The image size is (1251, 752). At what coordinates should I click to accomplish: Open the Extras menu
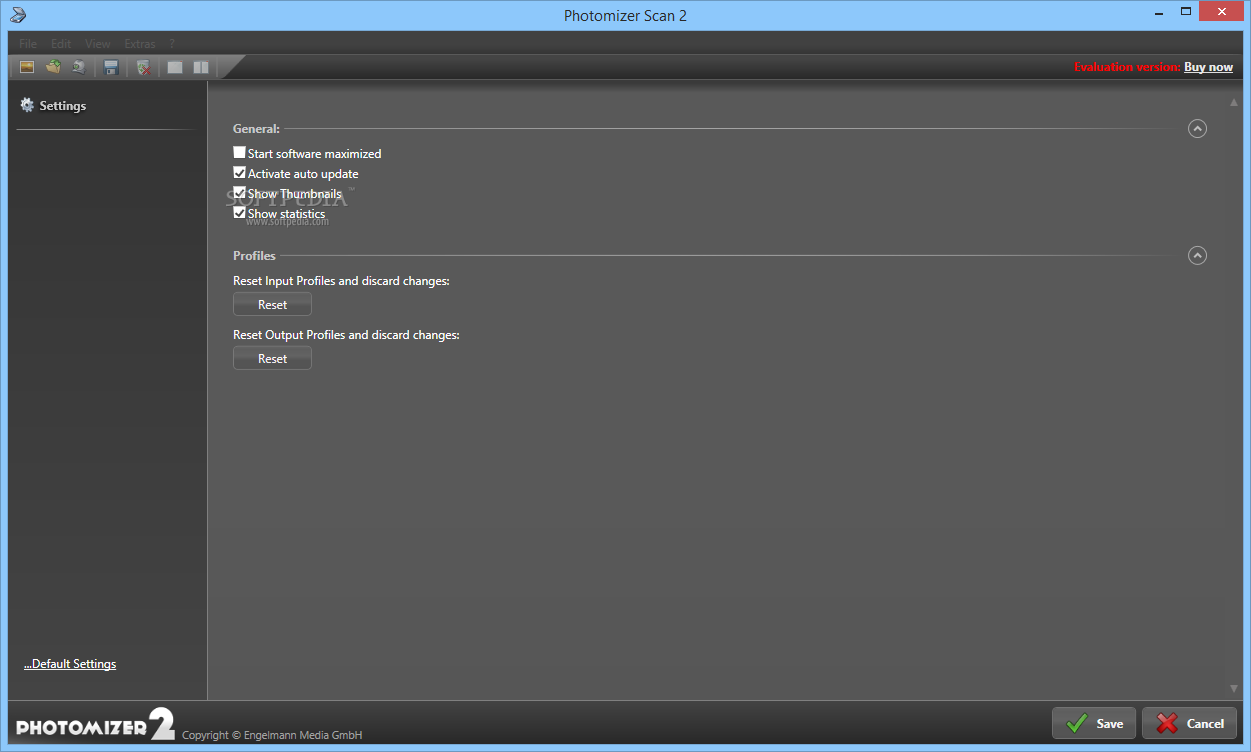140,44
